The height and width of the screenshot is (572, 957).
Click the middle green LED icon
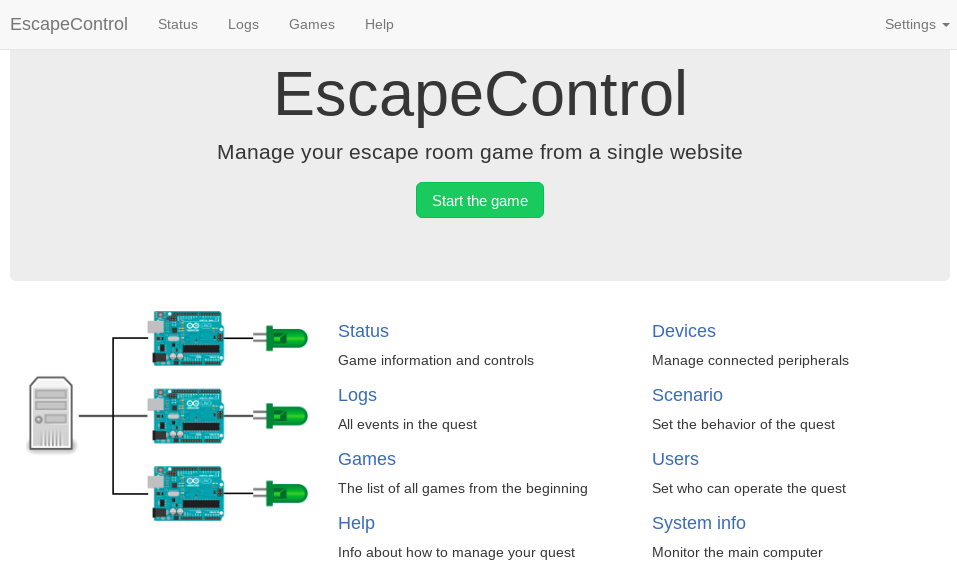(281, 416)
